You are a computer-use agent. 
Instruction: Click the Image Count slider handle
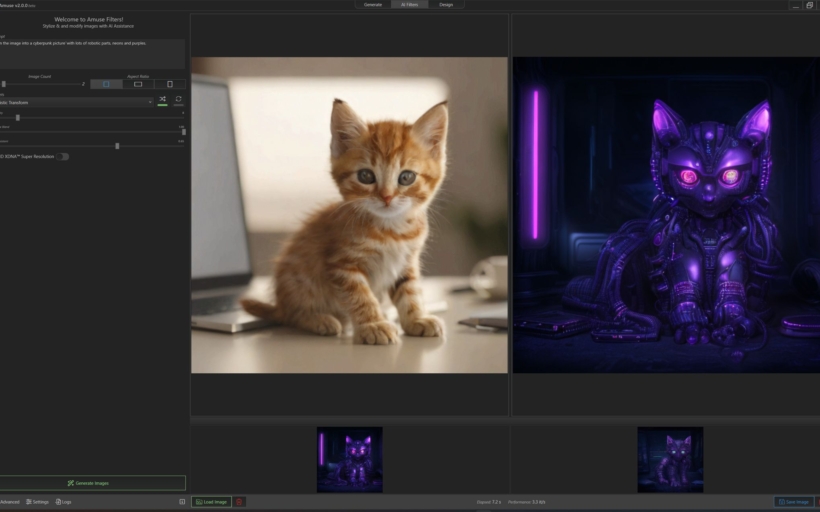(x=4, y=84)
